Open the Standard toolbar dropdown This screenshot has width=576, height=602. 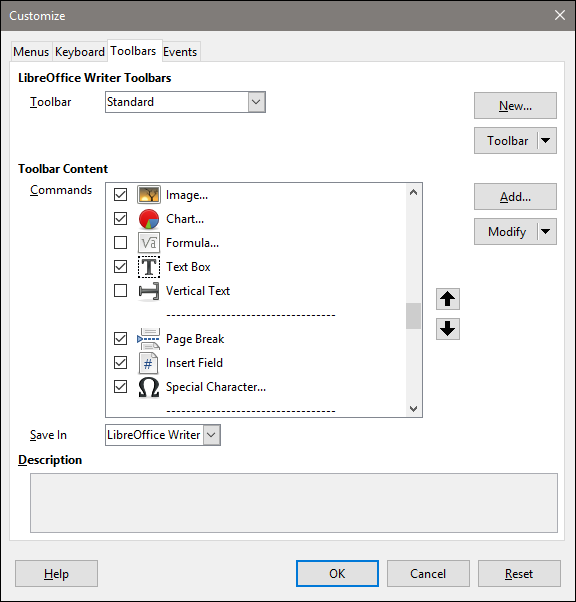click(x=257, y=102)
